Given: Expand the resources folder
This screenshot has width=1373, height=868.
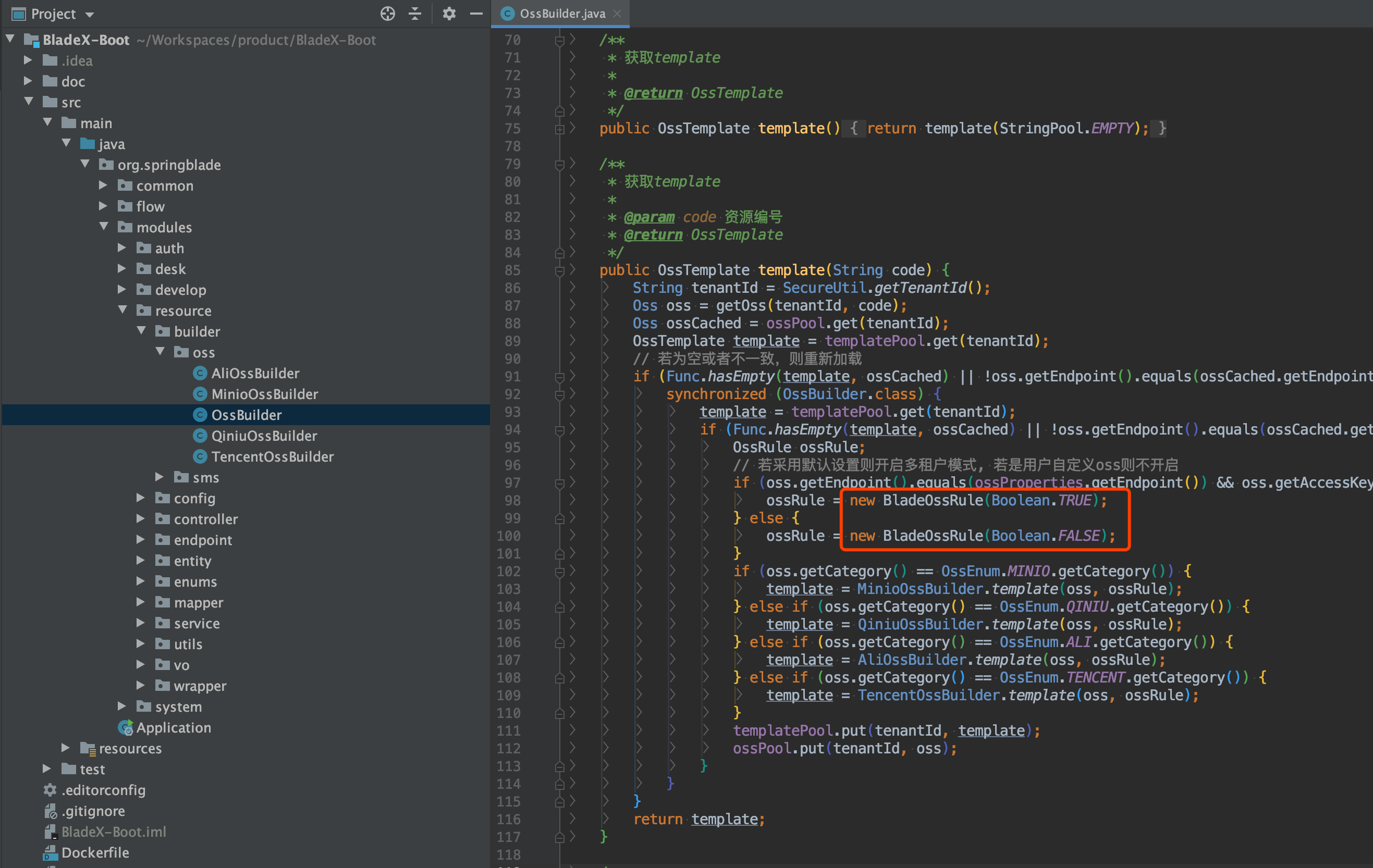Looking at the screenshot, I should pyautogui.click(x=66, y=748).
